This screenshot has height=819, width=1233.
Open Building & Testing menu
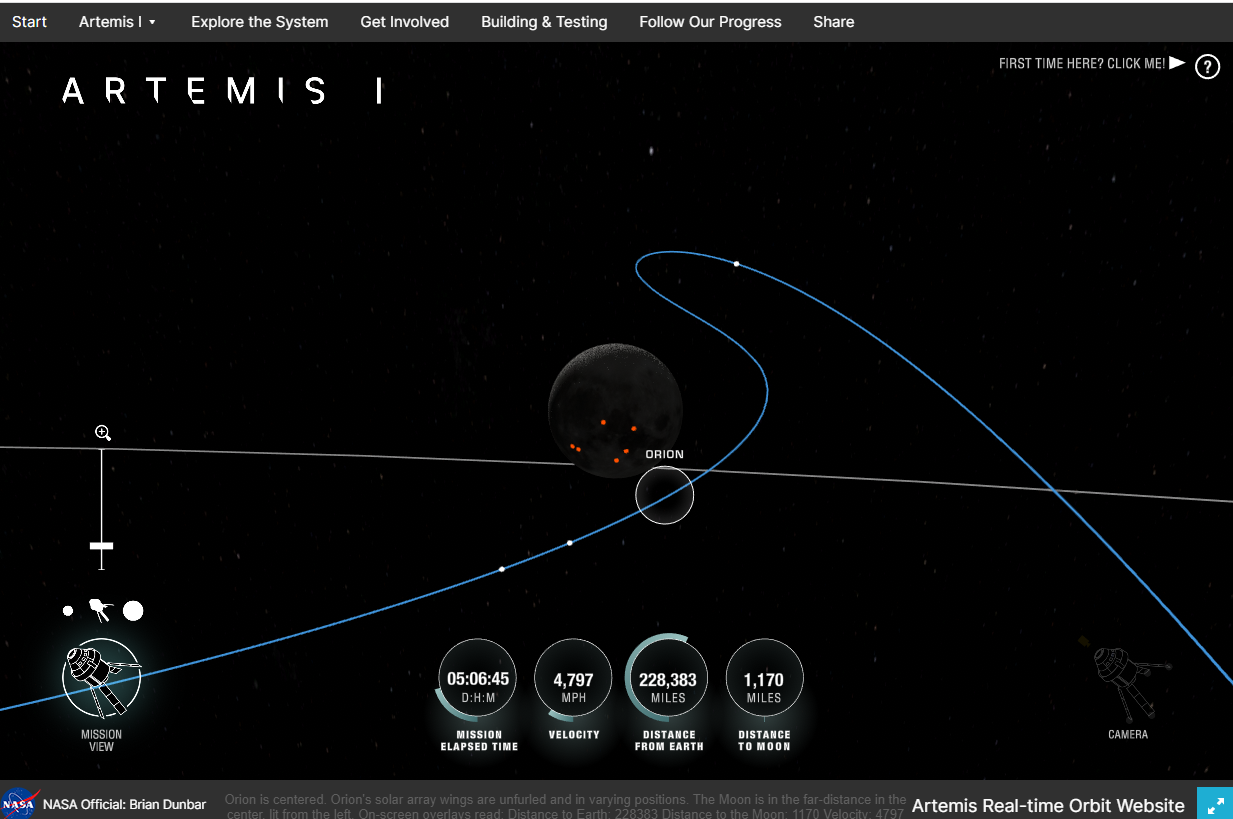click(544, 22)
